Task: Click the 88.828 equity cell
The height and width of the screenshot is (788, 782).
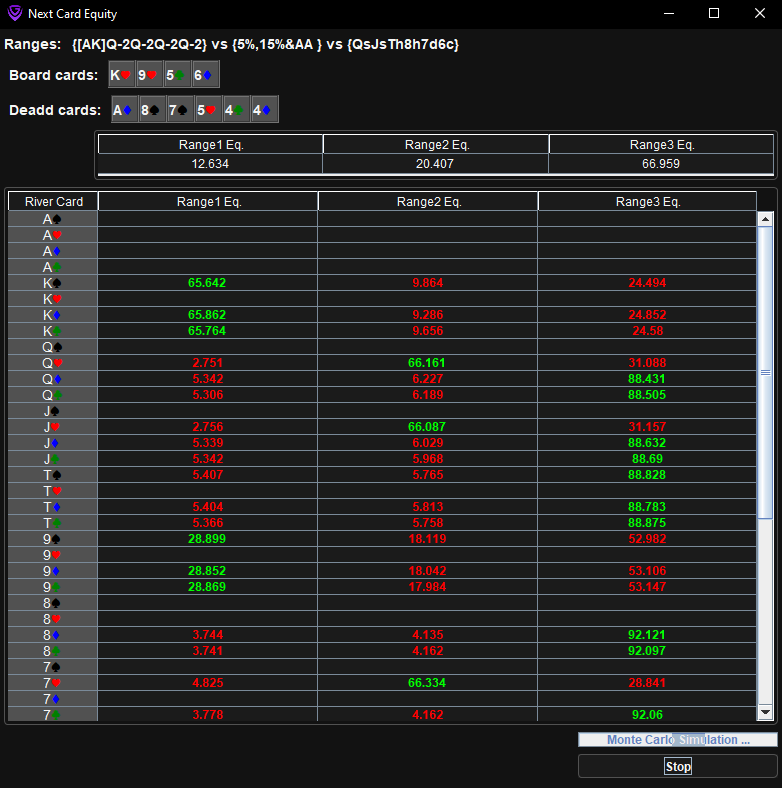Action: click(647, 475)
